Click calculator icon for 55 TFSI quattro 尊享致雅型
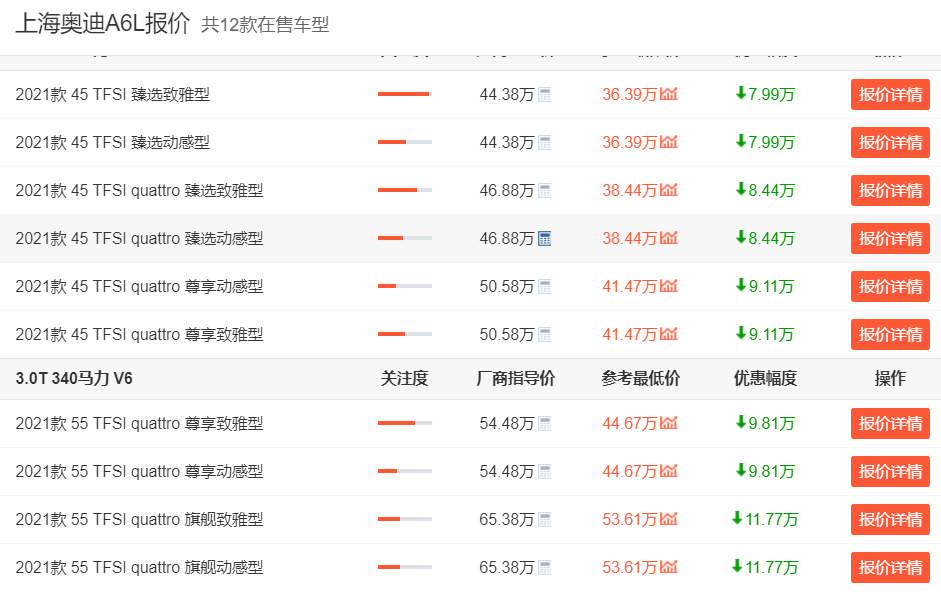The height and width of the screenshot is (602, 941). pyautogui.click(x=544, y=424)
